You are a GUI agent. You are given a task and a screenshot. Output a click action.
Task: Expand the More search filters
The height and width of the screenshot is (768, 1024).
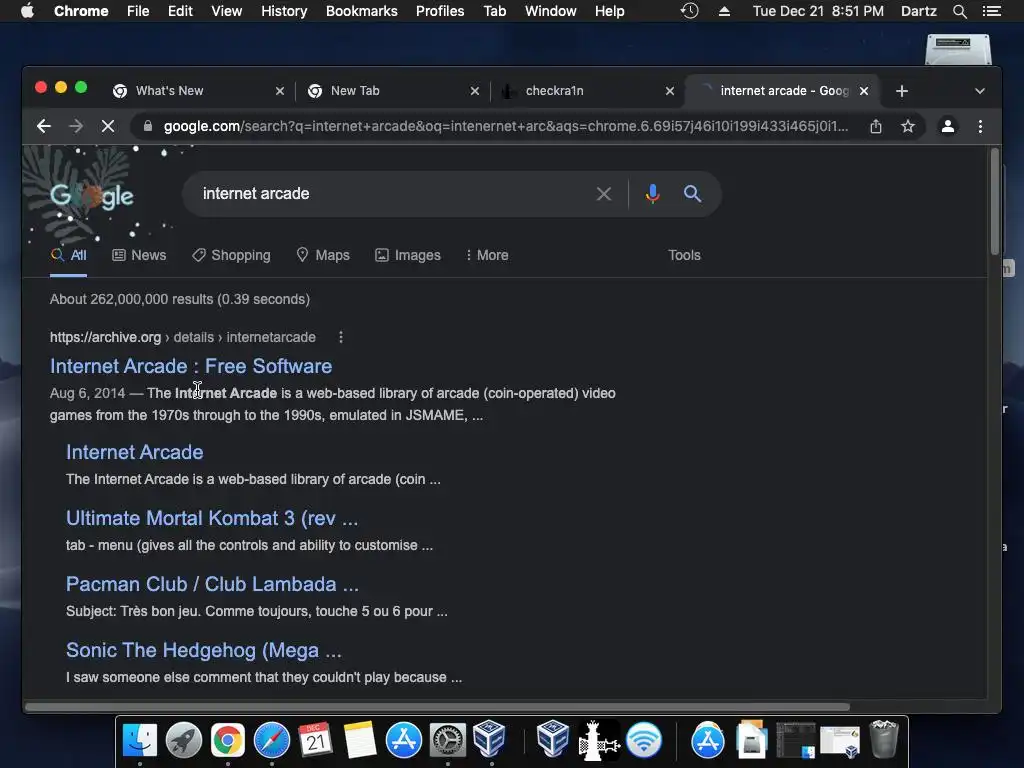487,255
